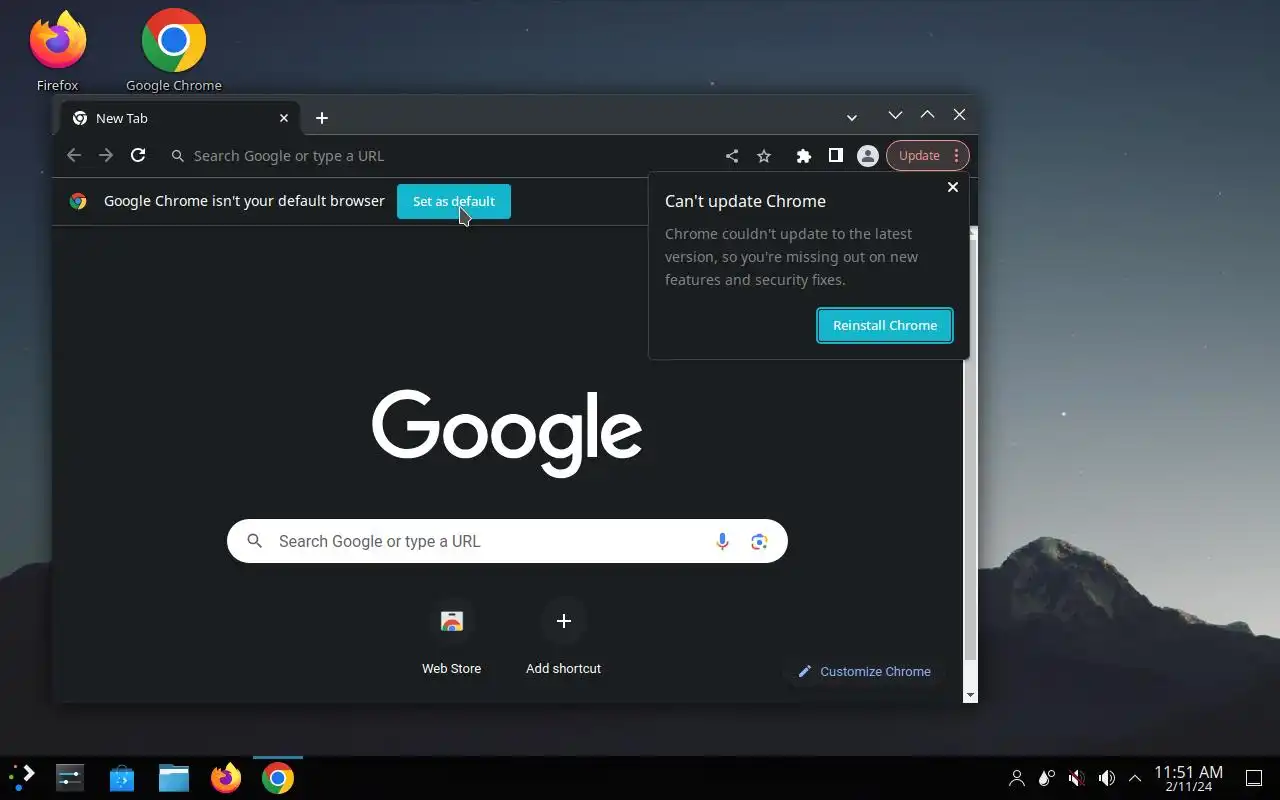Open the droplet tray icon
The height and width of the screenshot is (800, 1280).
(1047, 778)
